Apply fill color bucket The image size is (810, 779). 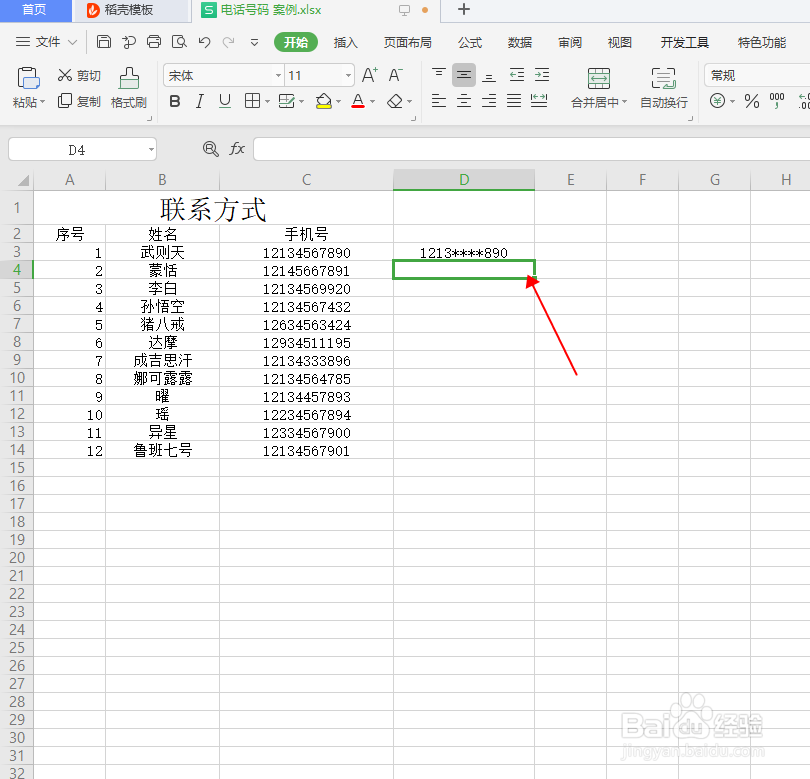tap(324, 101)
